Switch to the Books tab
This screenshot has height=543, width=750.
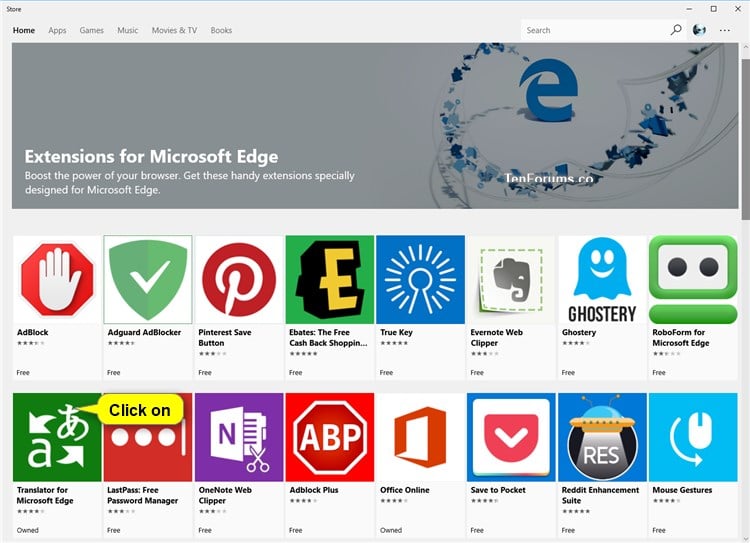click(x=221, y=30)
